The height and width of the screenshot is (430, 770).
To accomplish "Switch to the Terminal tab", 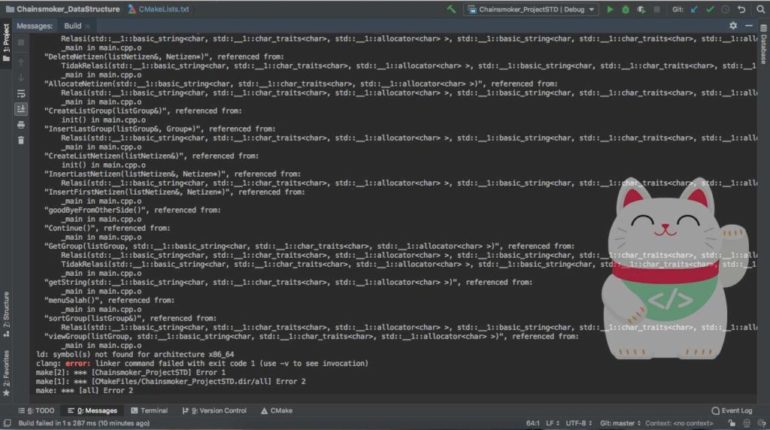I will coord(148,410).
